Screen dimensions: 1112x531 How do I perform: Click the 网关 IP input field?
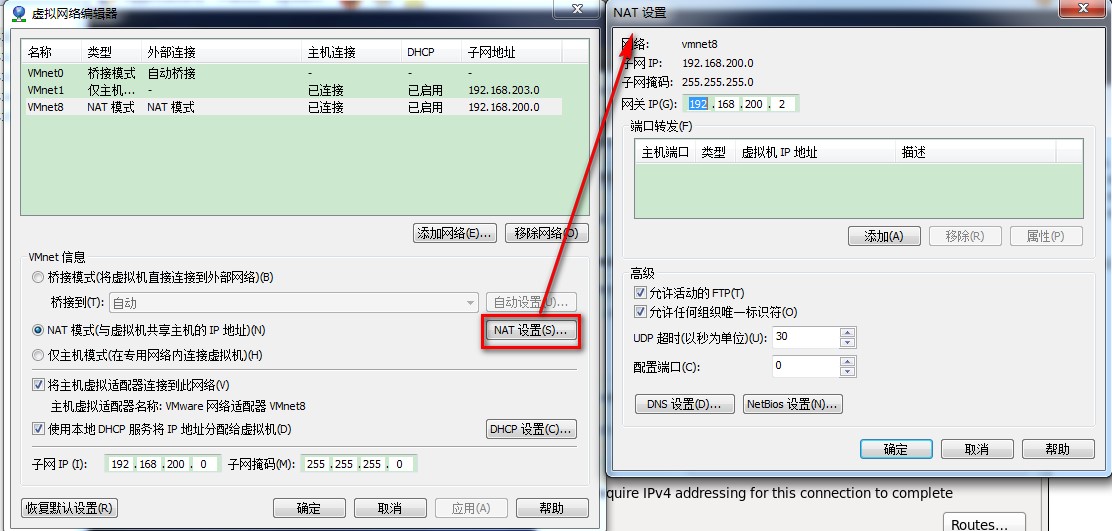[x=741, y=104]
